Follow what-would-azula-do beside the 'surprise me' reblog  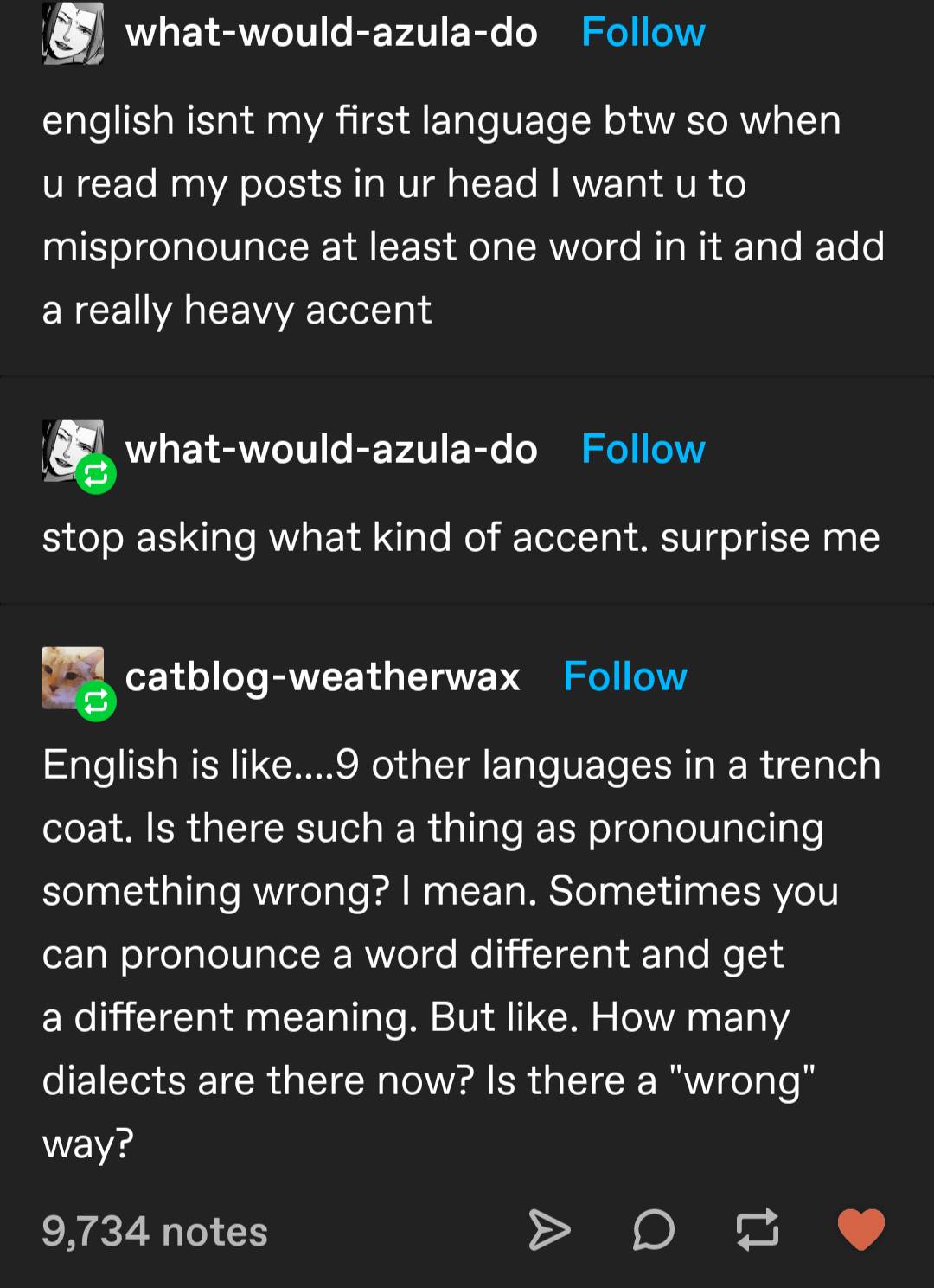tap(643, 450)
